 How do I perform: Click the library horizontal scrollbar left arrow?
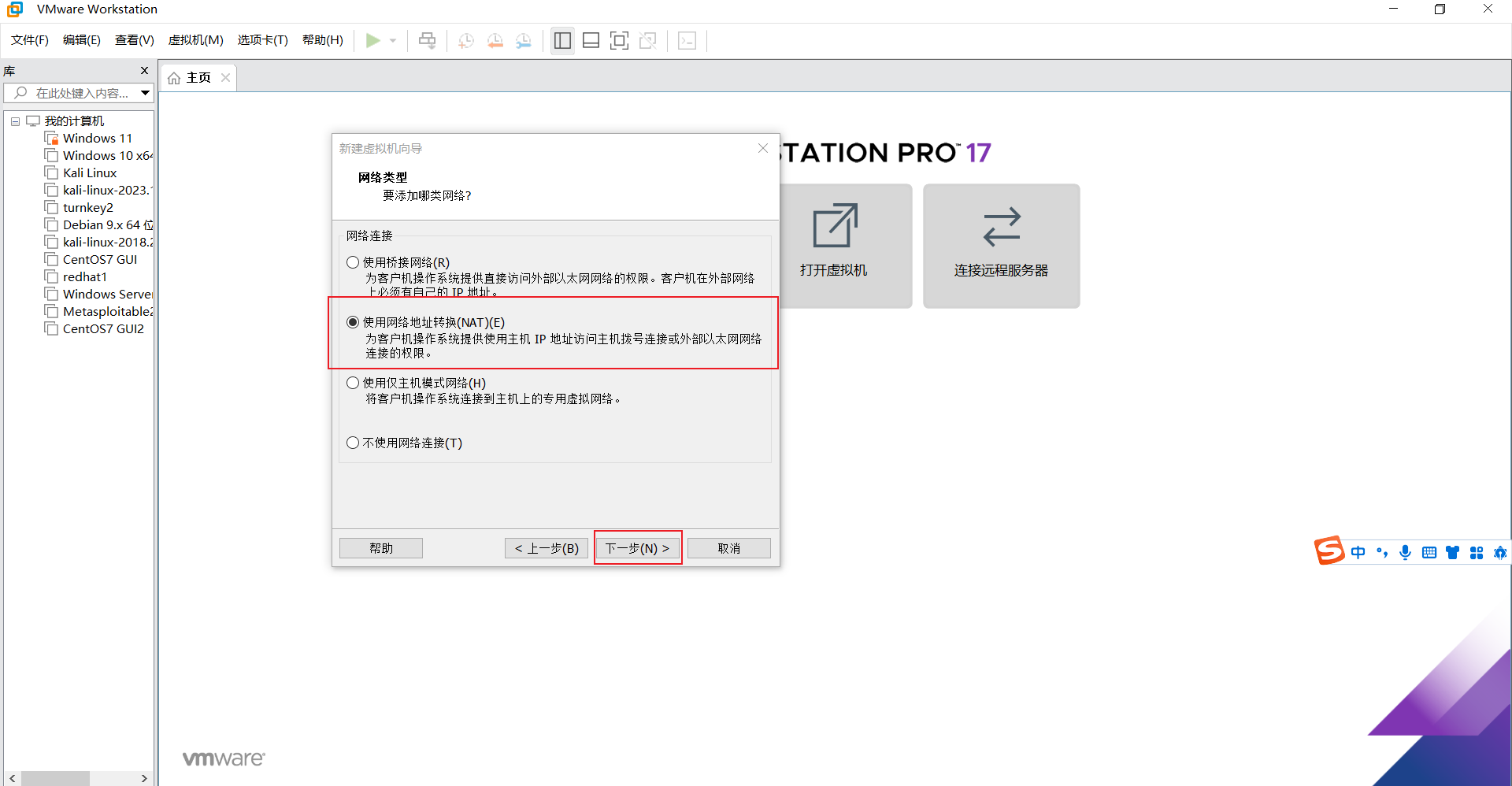point(12,778)
